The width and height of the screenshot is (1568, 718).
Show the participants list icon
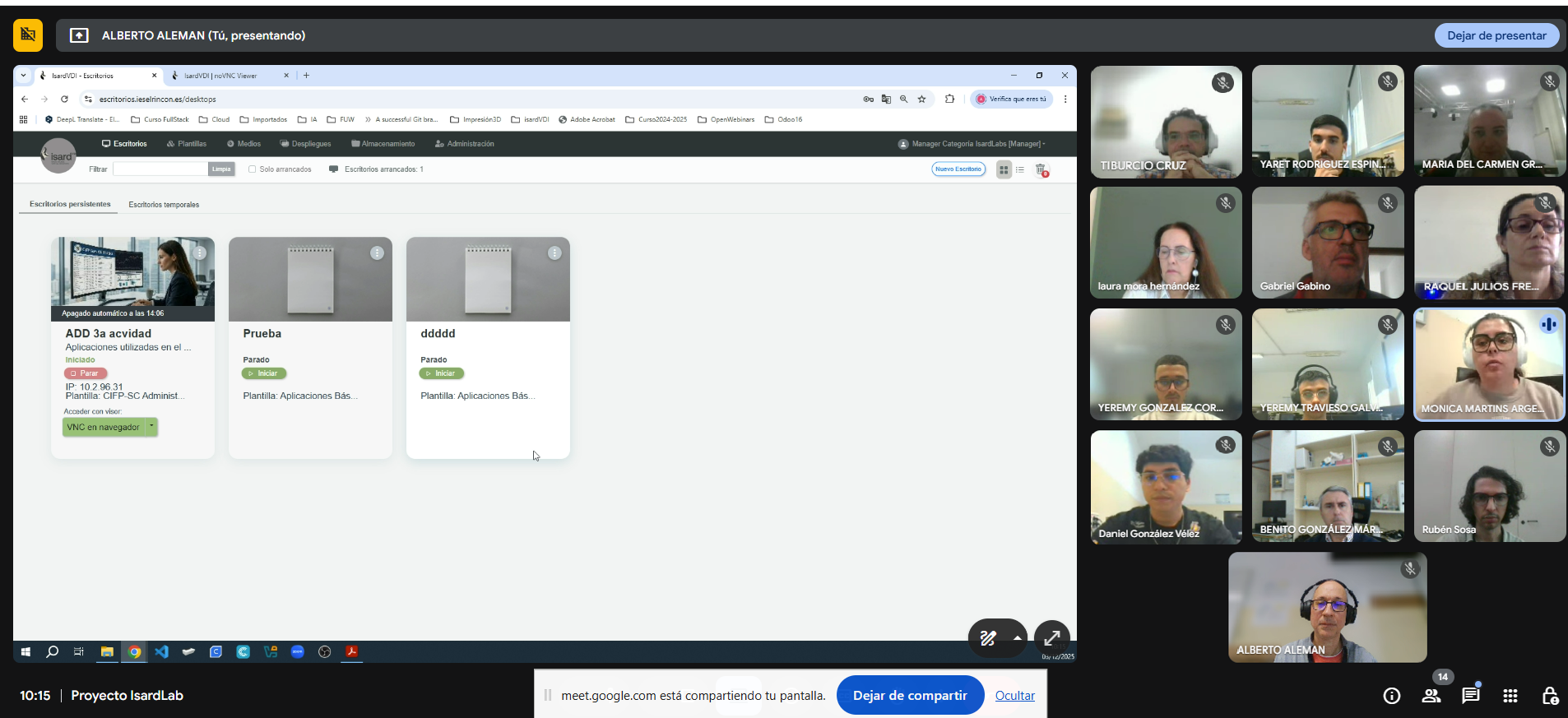tap(1431, 696)
